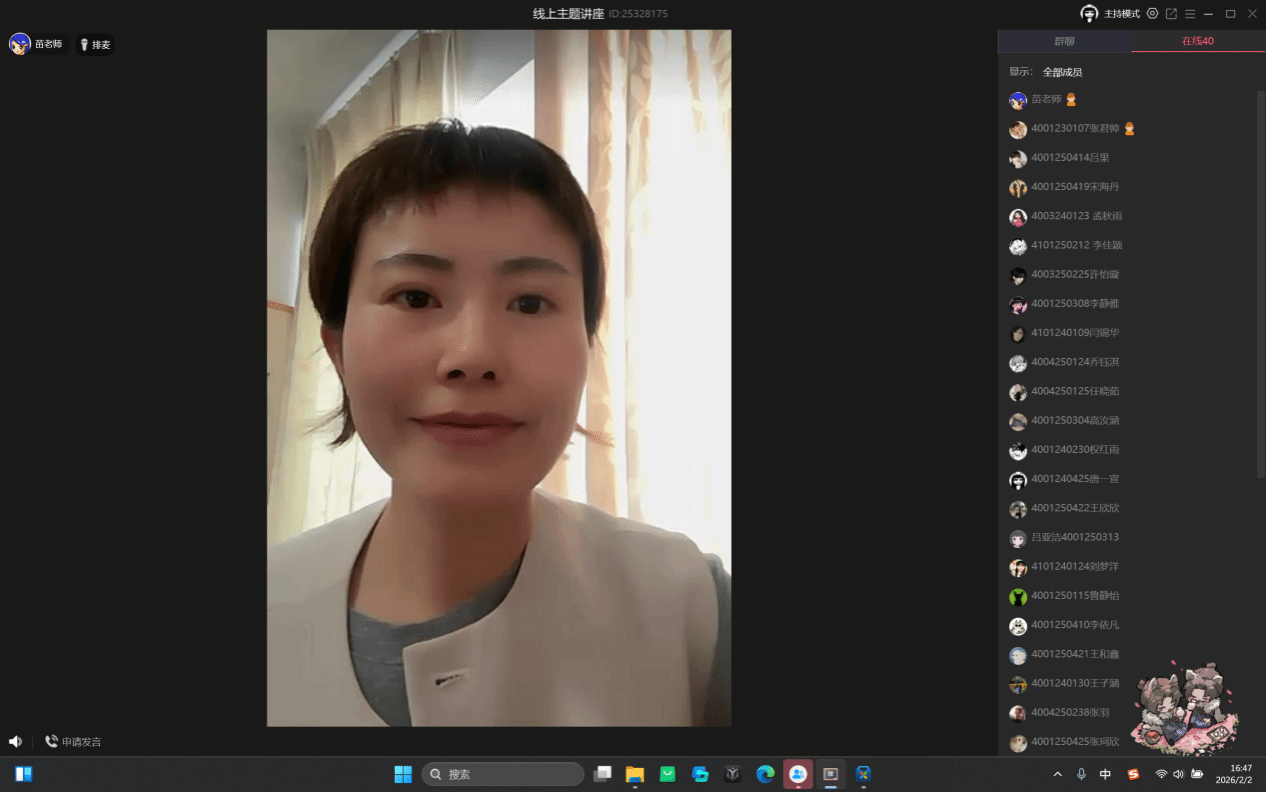Click the 排麦 microphone queue button
This screenshot has width=1266, height=792.
pyautogui.click(x=95, y=45)
